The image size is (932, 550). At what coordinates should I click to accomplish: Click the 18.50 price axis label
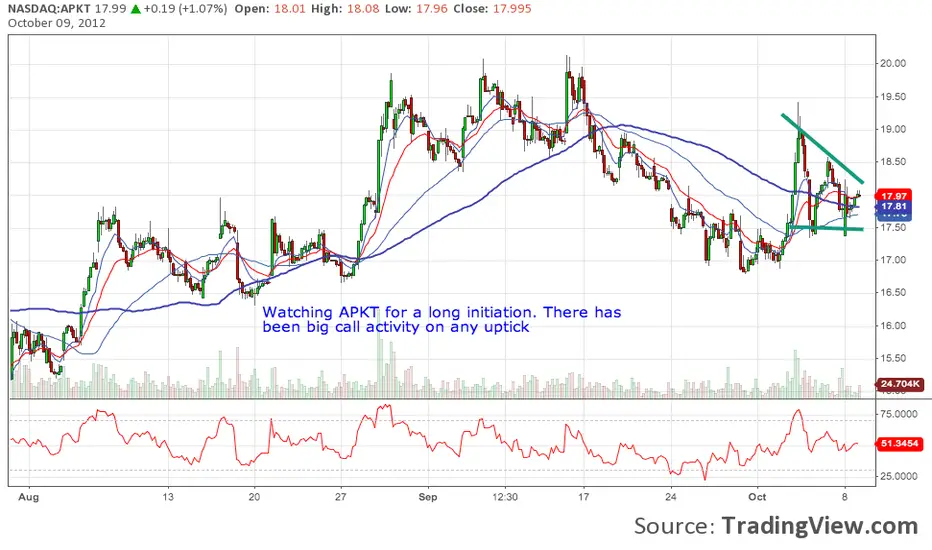coord(893,162)
